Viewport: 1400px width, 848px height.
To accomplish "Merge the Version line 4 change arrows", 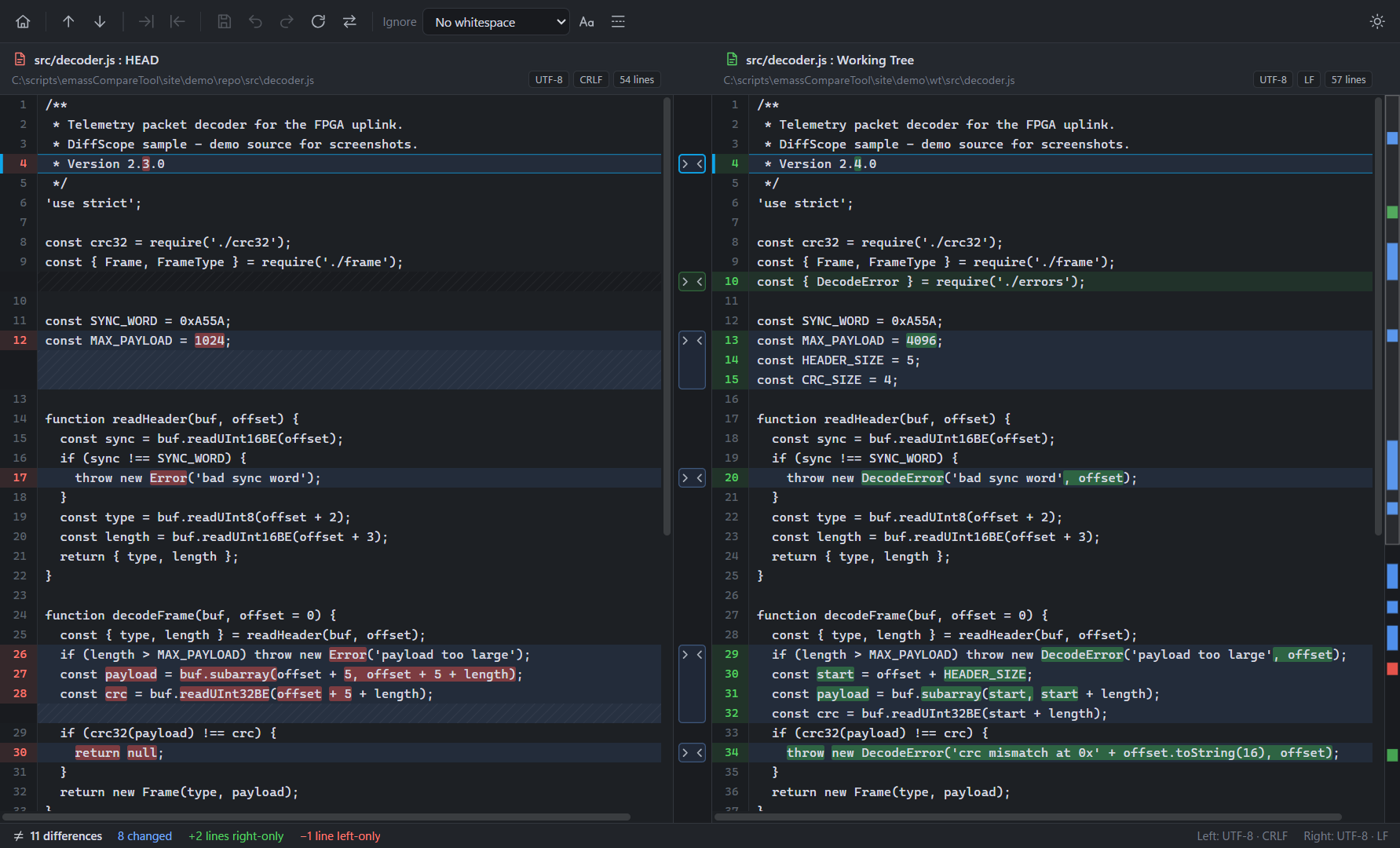I will click(x=692, y=164).
